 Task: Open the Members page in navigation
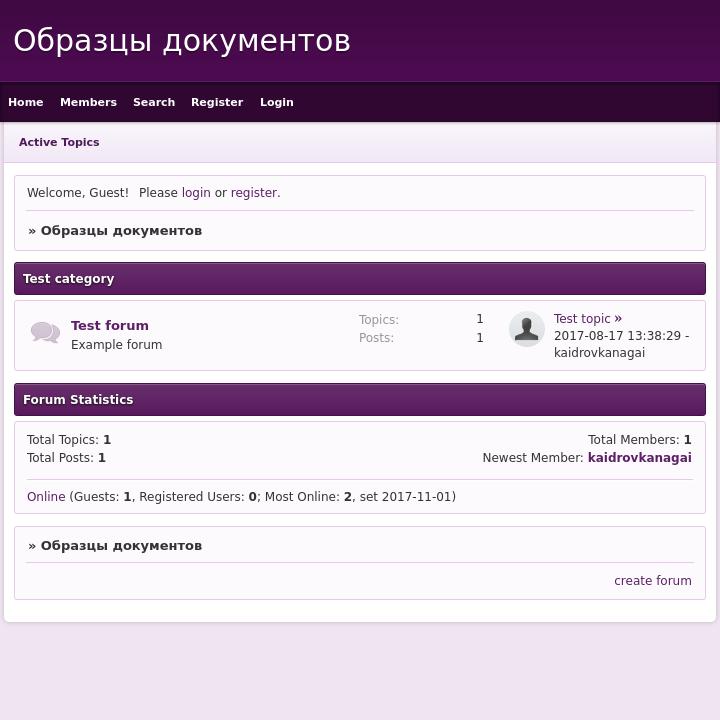point(88,102)
